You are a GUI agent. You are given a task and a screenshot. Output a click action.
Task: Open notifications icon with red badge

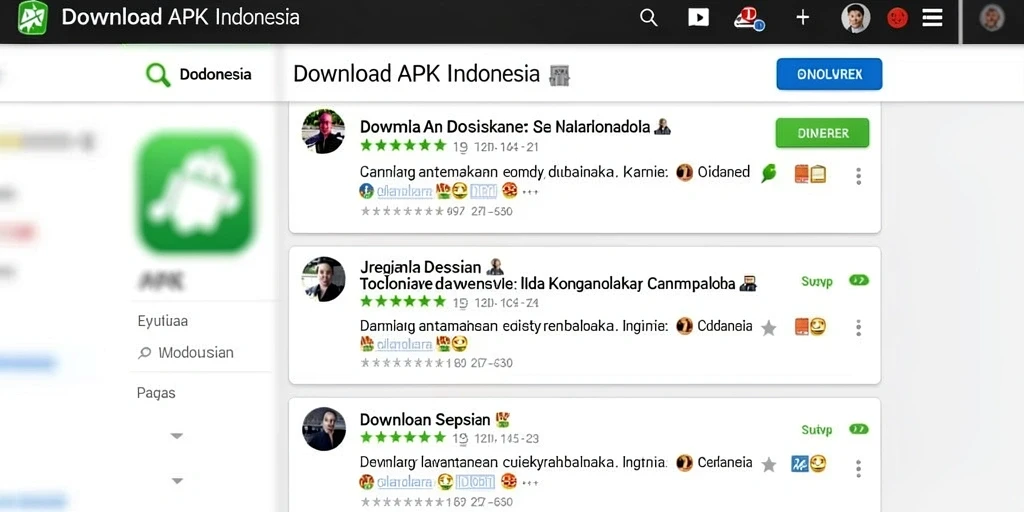click(749, 18)
